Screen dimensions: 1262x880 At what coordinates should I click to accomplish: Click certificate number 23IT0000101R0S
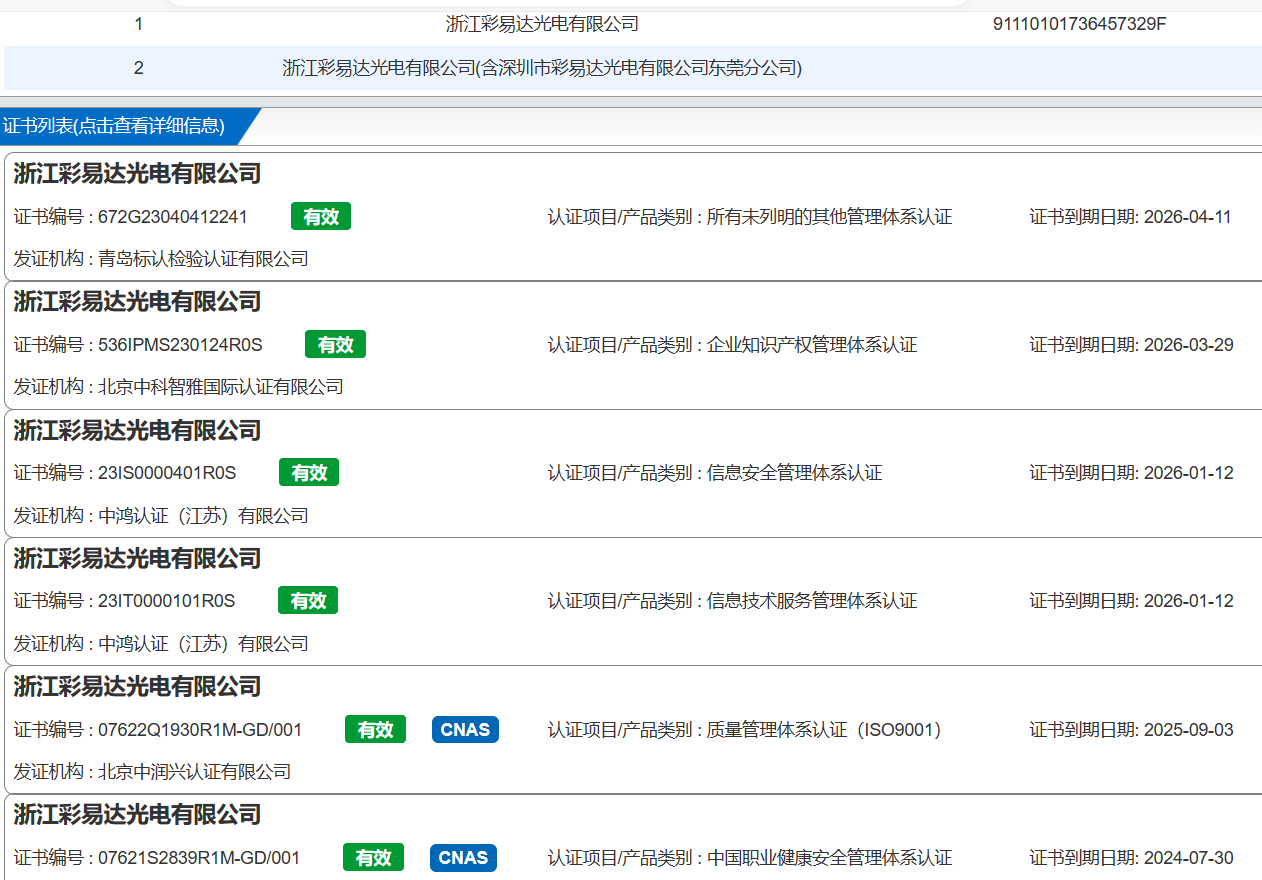(x=167, y=601)
